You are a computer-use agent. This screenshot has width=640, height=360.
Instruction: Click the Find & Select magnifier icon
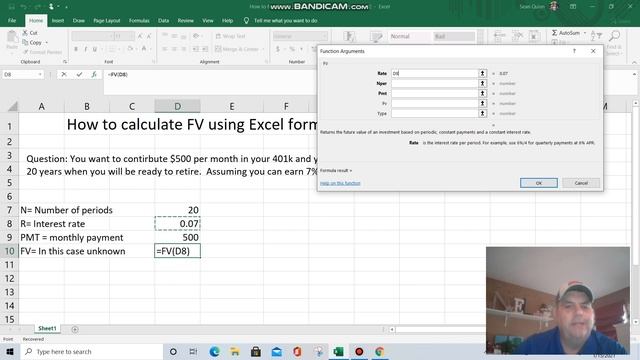tap(614, 36)
